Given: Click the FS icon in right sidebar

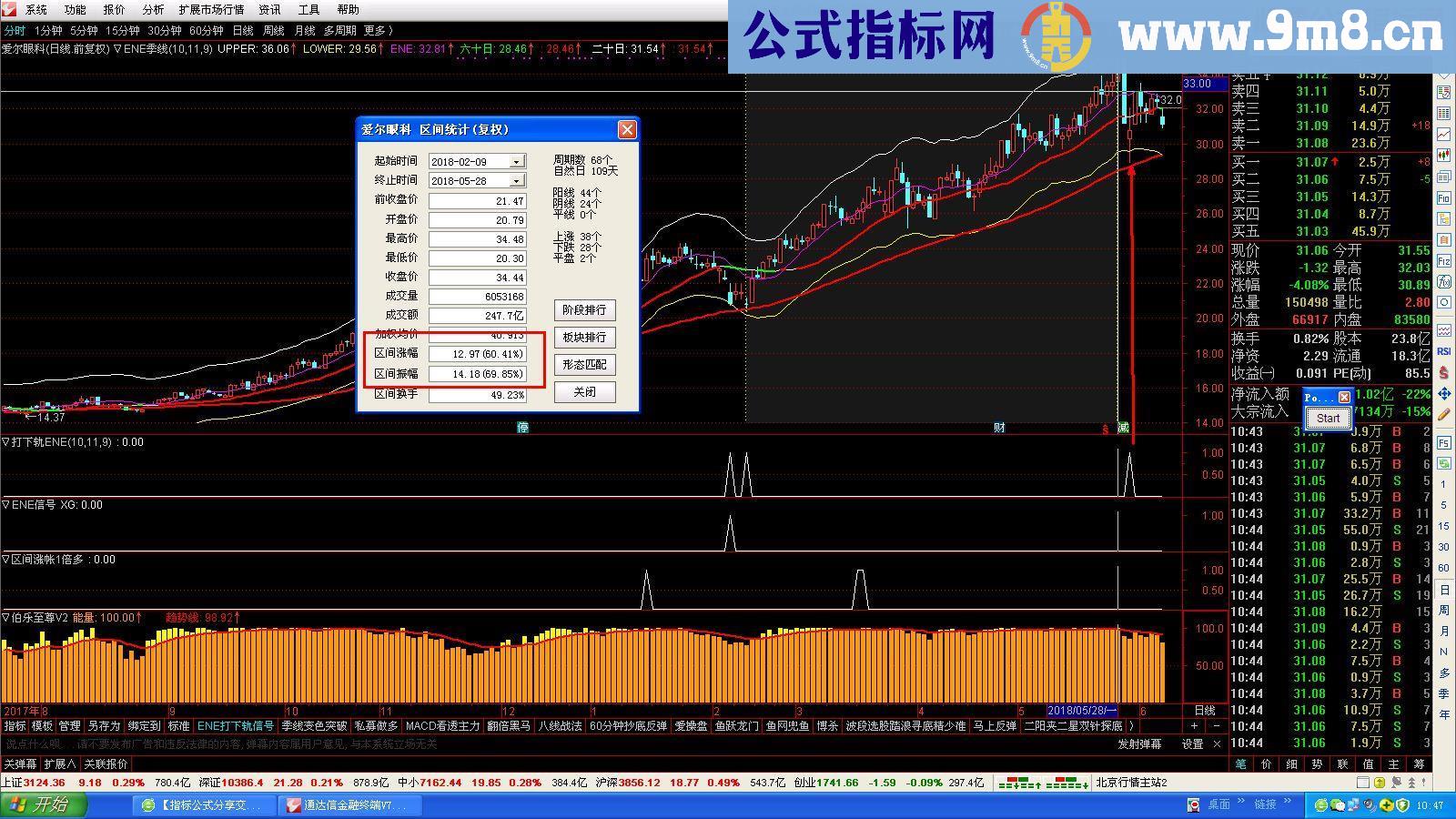Looking at the screenshot, I should point(1444,443).
